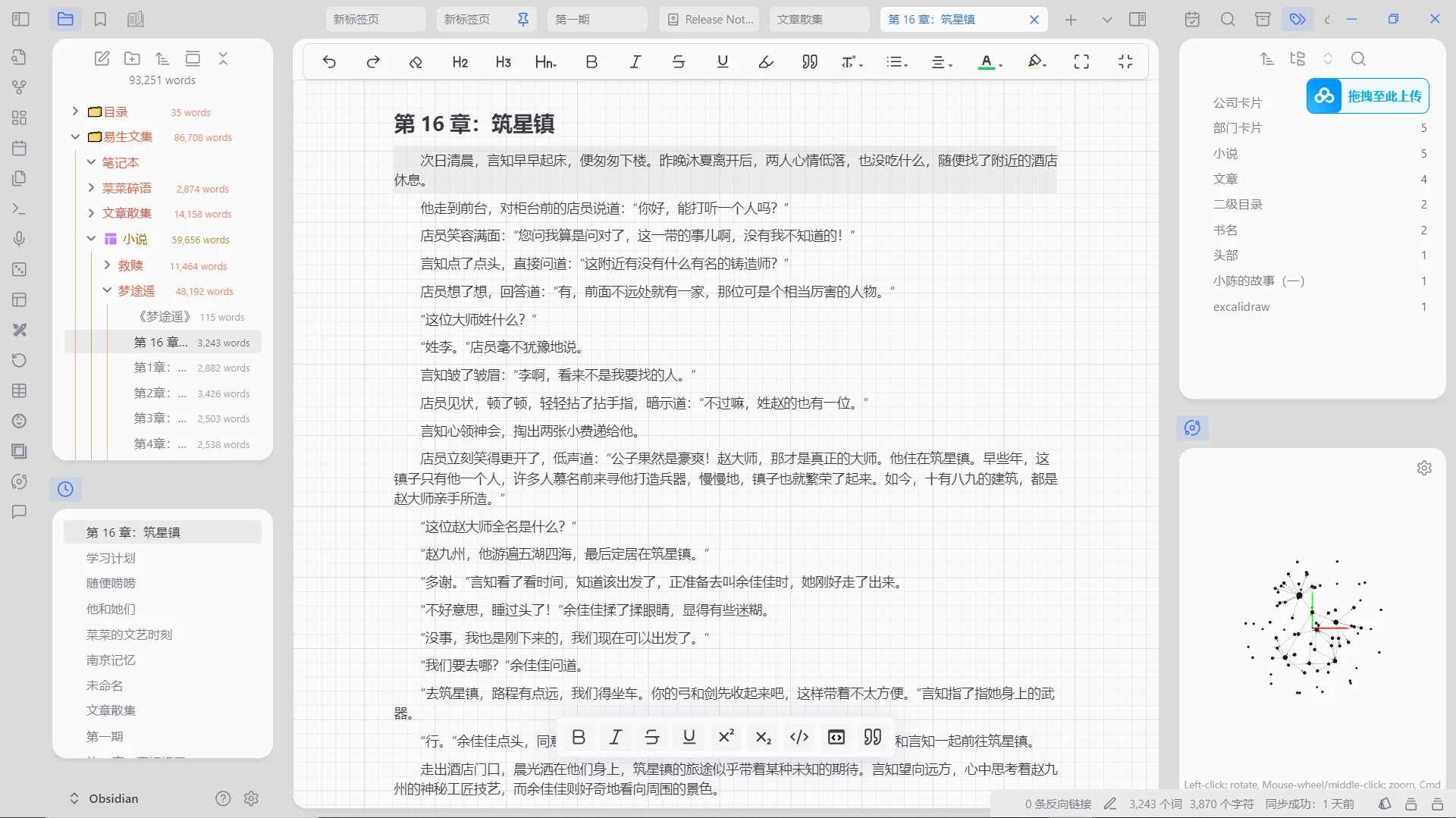
Task: Open the graph view settings gear
Action: pos(1424,468)
